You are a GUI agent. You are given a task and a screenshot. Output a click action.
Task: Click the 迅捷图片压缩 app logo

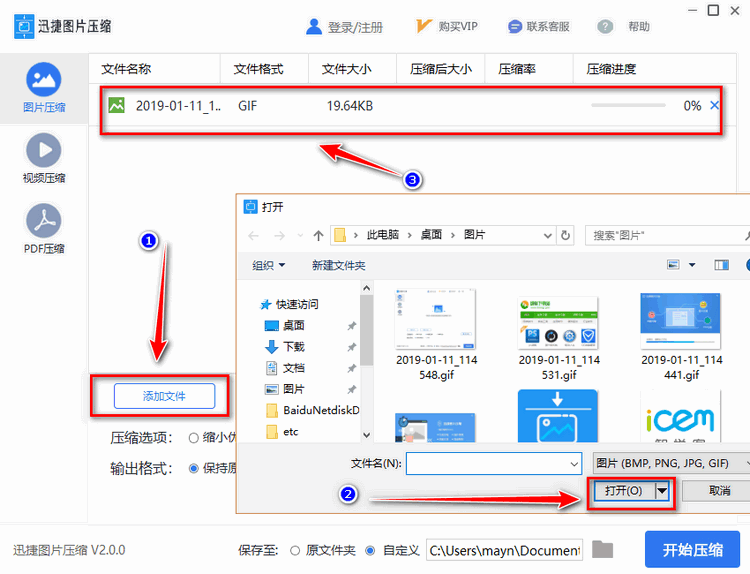click(24, 26)
